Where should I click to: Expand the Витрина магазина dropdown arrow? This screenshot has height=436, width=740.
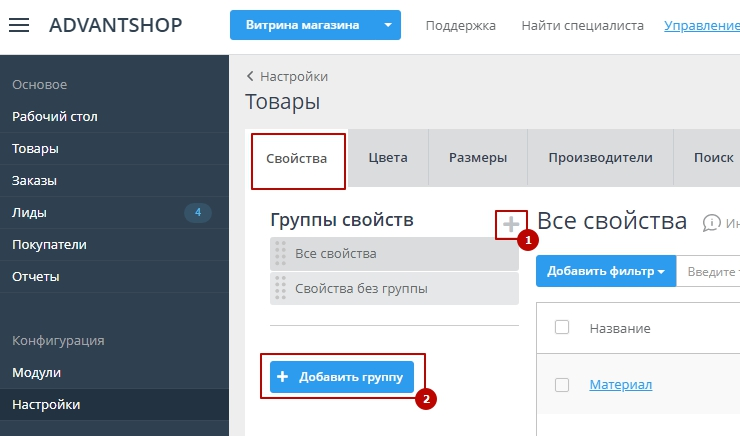(387, 25)
